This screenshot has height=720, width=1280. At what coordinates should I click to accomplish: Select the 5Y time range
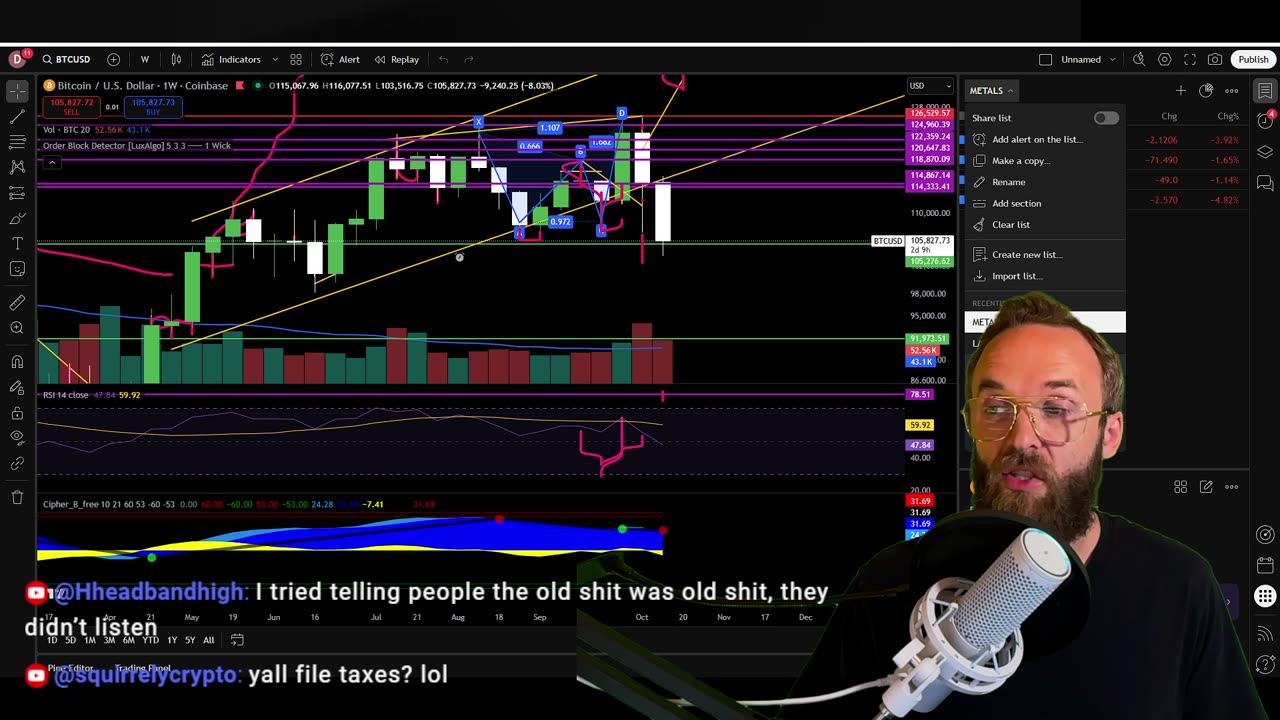[190, 640]
